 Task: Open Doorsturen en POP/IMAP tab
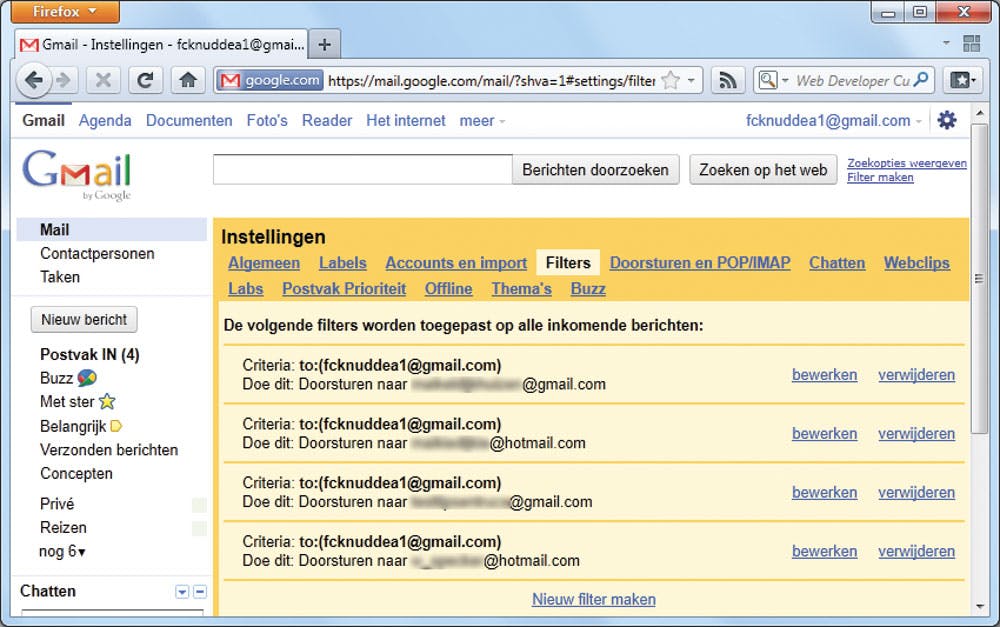[x=700, y=263]
